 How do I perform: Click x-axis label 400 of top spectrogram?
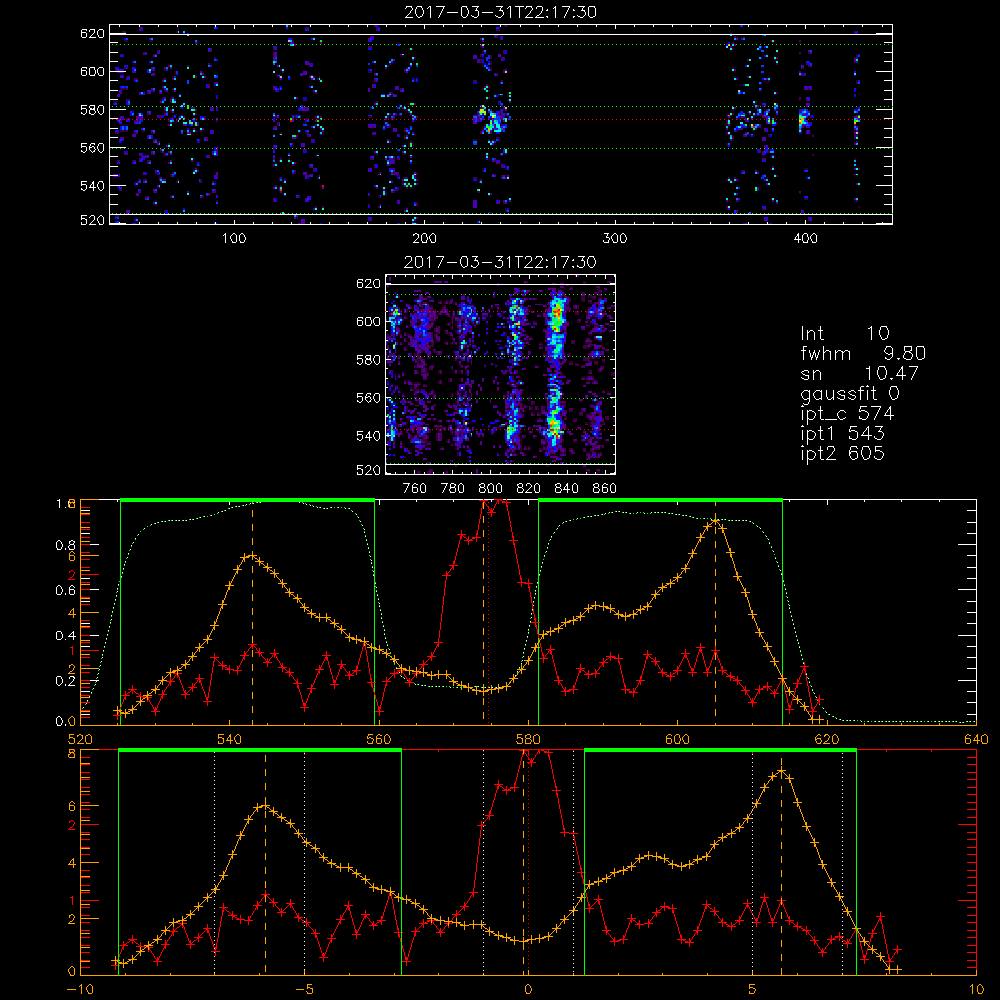click(805, 239)
